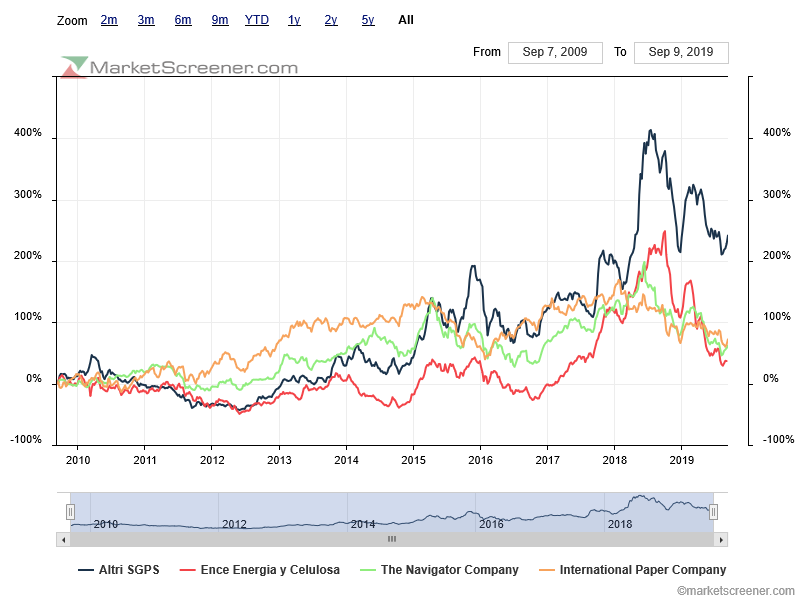Set zoom range to 3m
Screen dimensions: 805x600
tap(146, 20)
